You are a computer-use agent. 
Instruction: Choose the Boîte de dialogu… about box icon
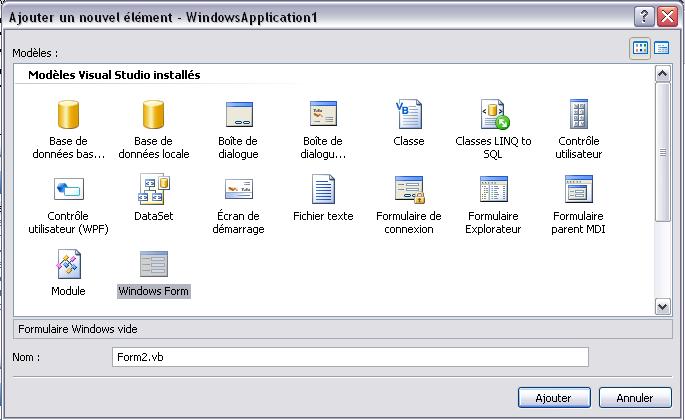[x=323, y=114]
